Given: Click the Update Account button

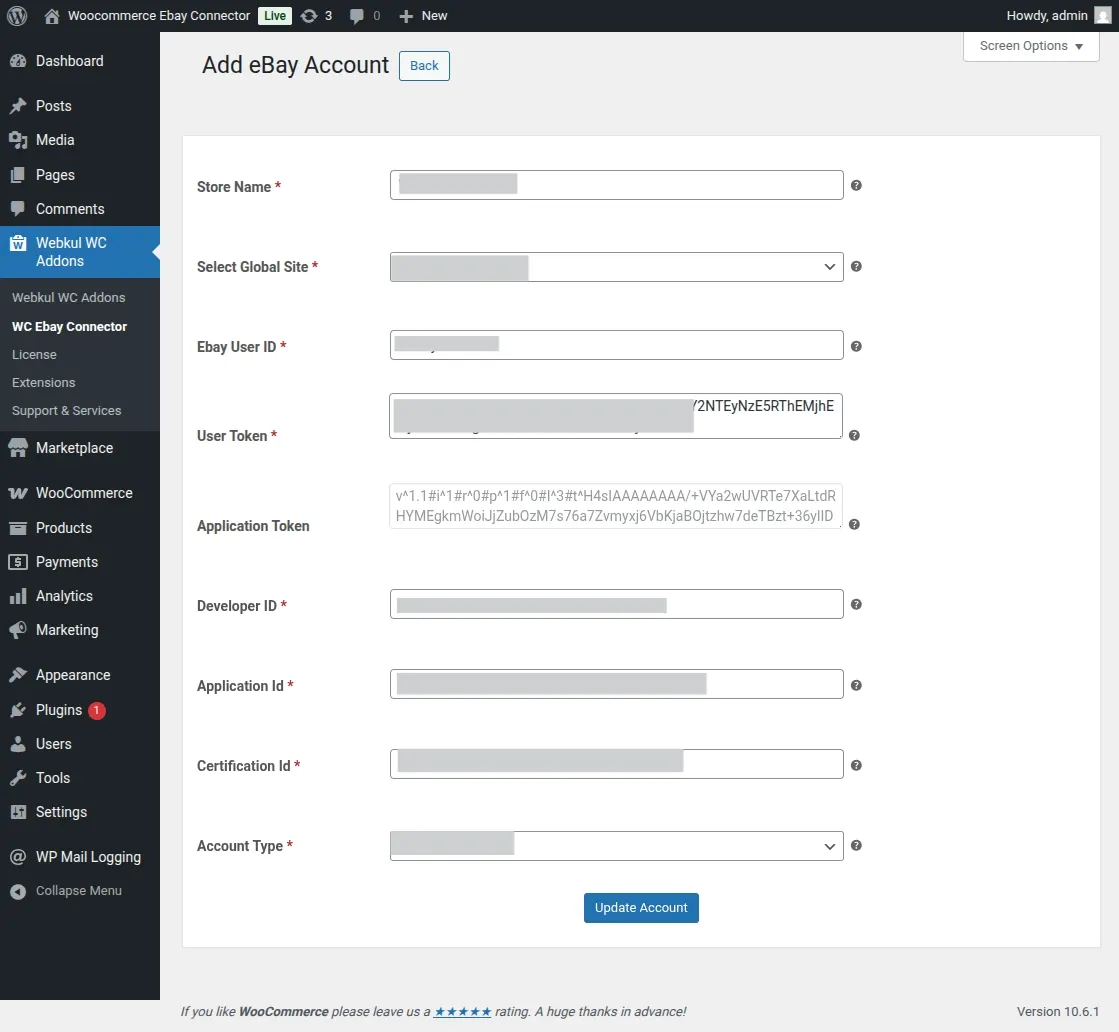Looking at the screenshot, I should click(x=641, y=908).
